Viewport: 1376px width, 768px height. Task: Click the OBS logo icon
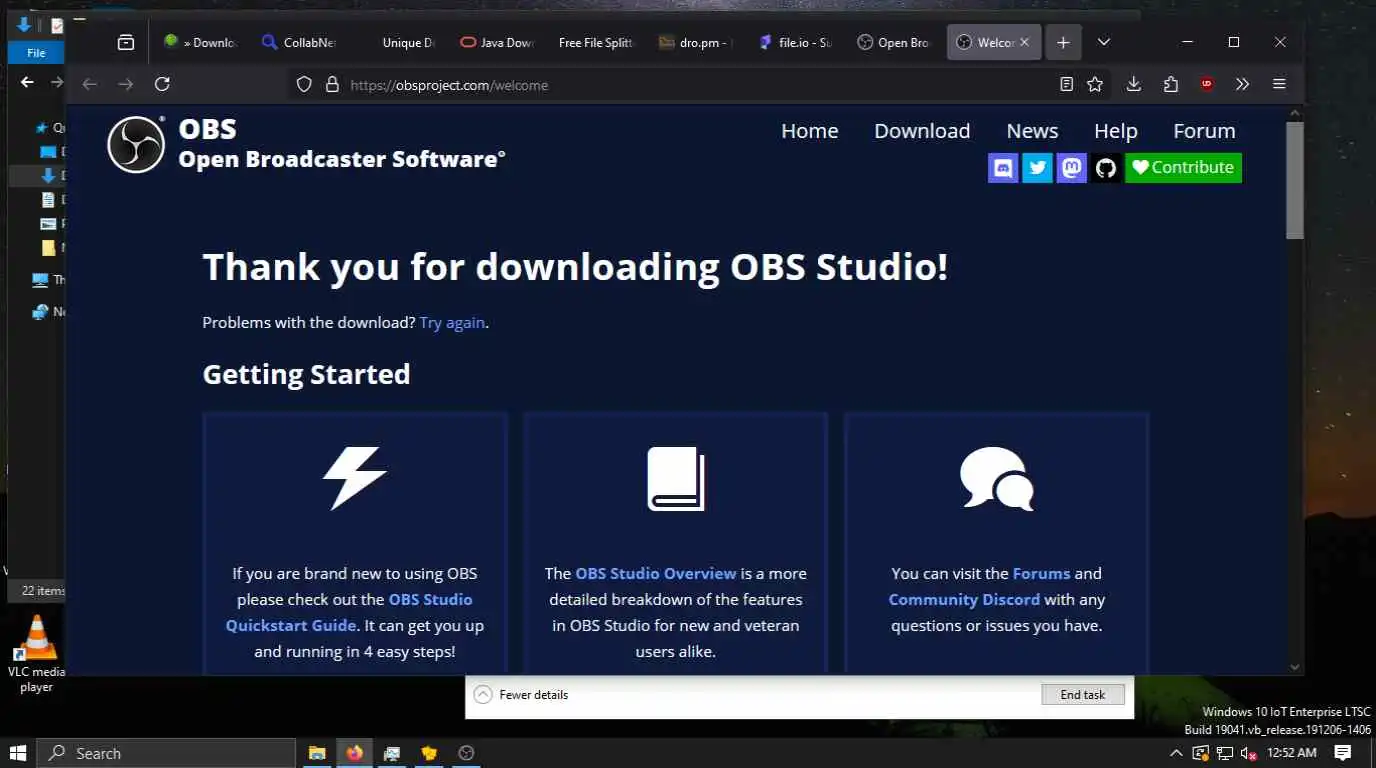pyautogui.click(x=136, y=145)
